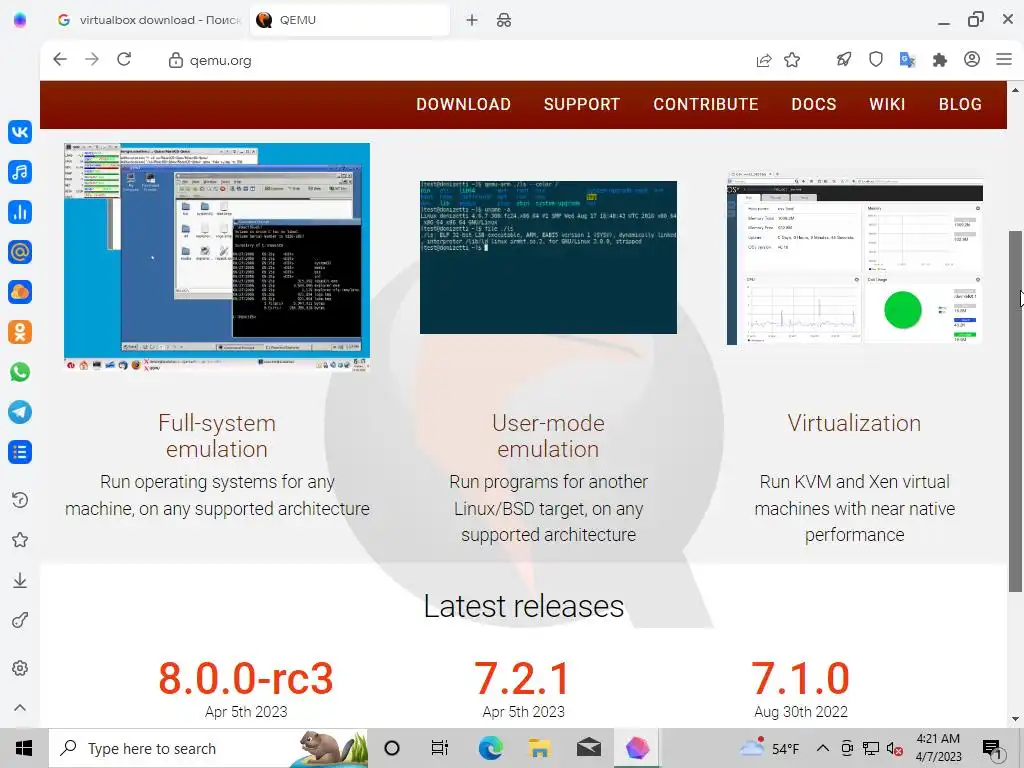This screenshot has height=768, width=1024.
Task: Open the blue list sidebar icon
Action: (20, 452)
